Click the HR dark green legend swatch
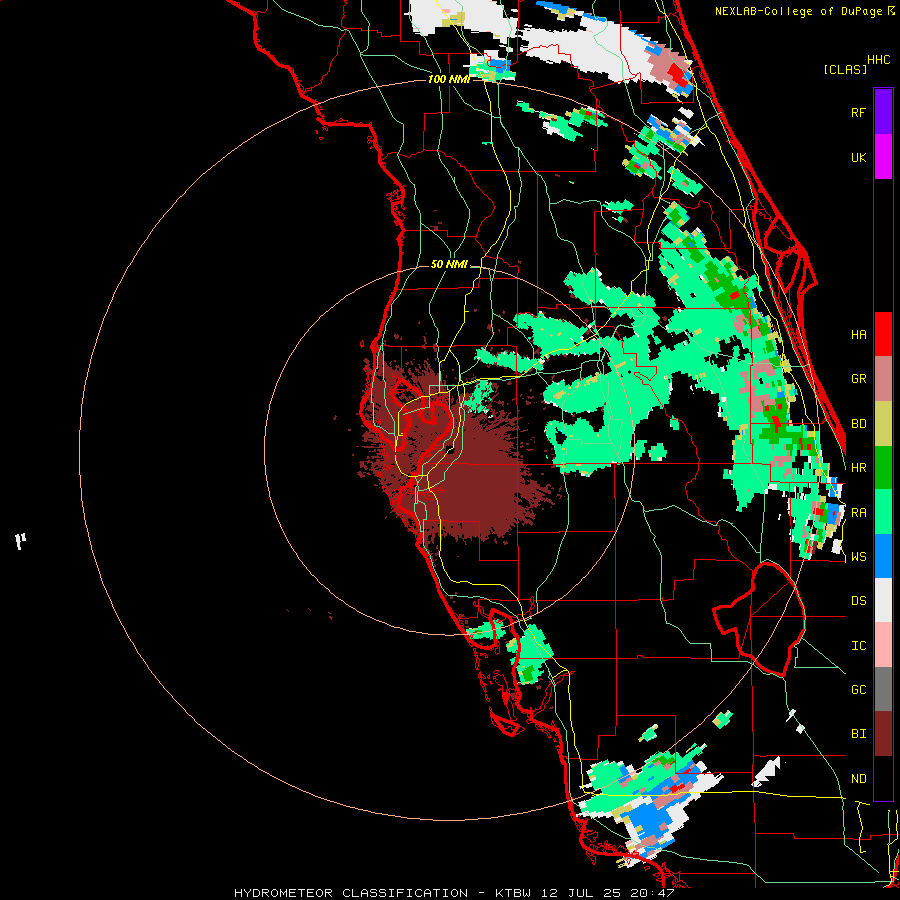The image size is (900, 900). (883, 467)
